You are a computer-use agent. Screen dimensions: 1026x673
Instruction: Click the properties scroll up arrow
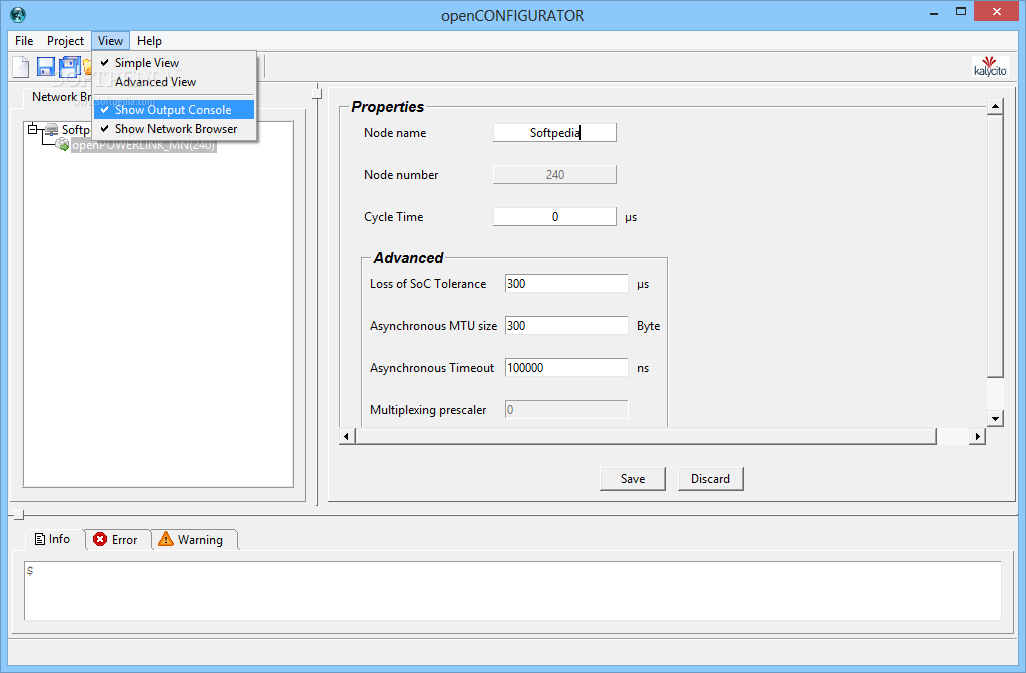click(x=995, y=106)
